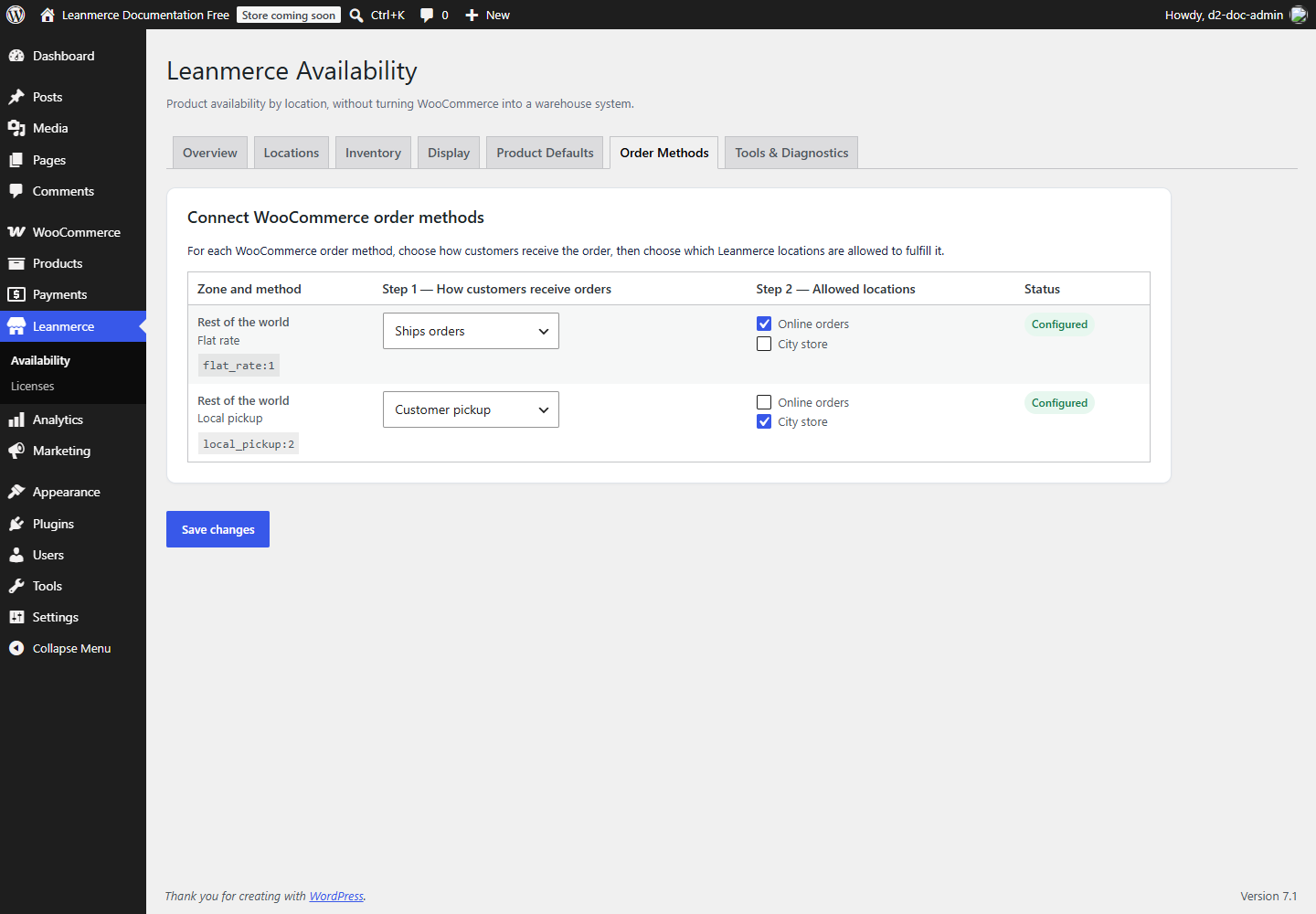Screen dimensions: 1316x914
Task: Open the Customer pickup dropdown
Action: pos(471,409)
